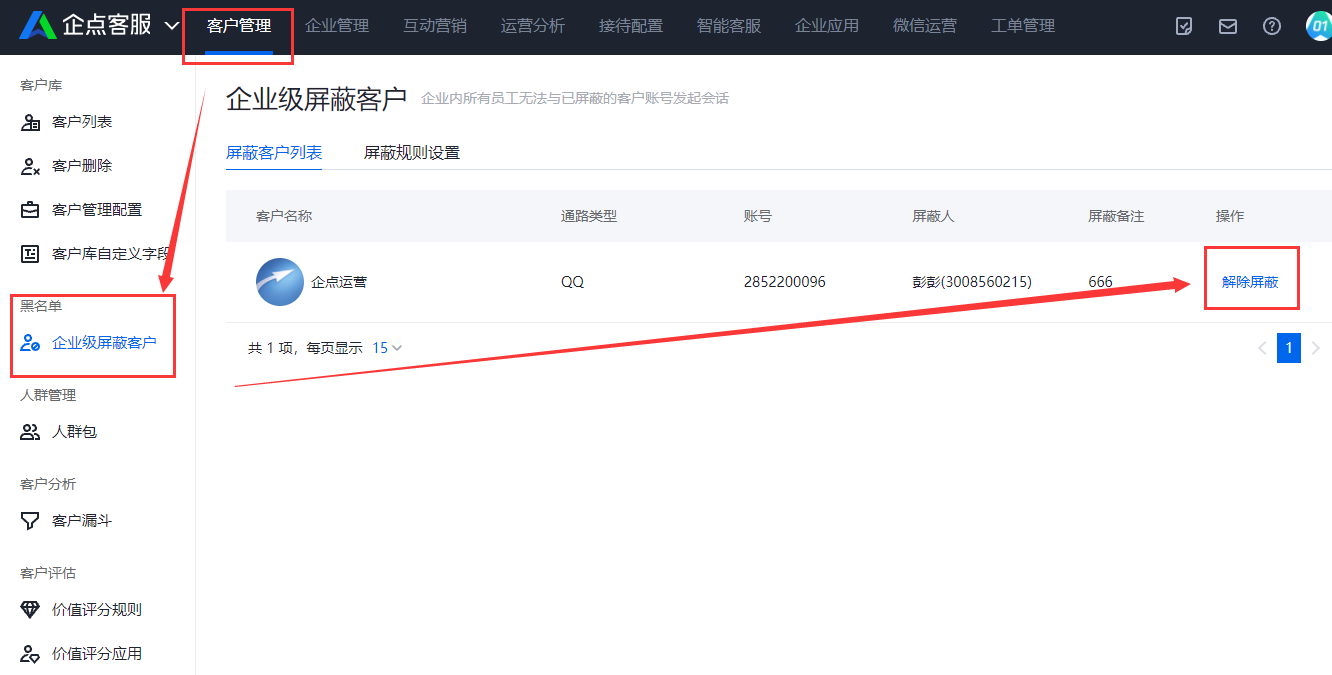This screenshot has width=1332, height=675.
Task: Go to 运营分析 menu
Action: [533, 26]
